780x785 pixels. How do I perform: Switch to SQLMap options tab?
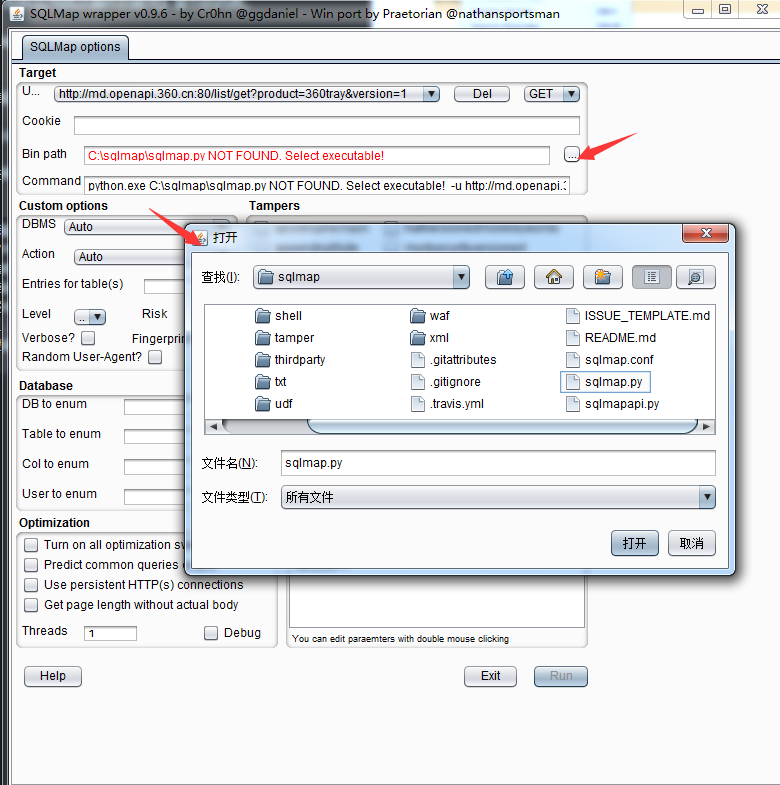(75, 47)
